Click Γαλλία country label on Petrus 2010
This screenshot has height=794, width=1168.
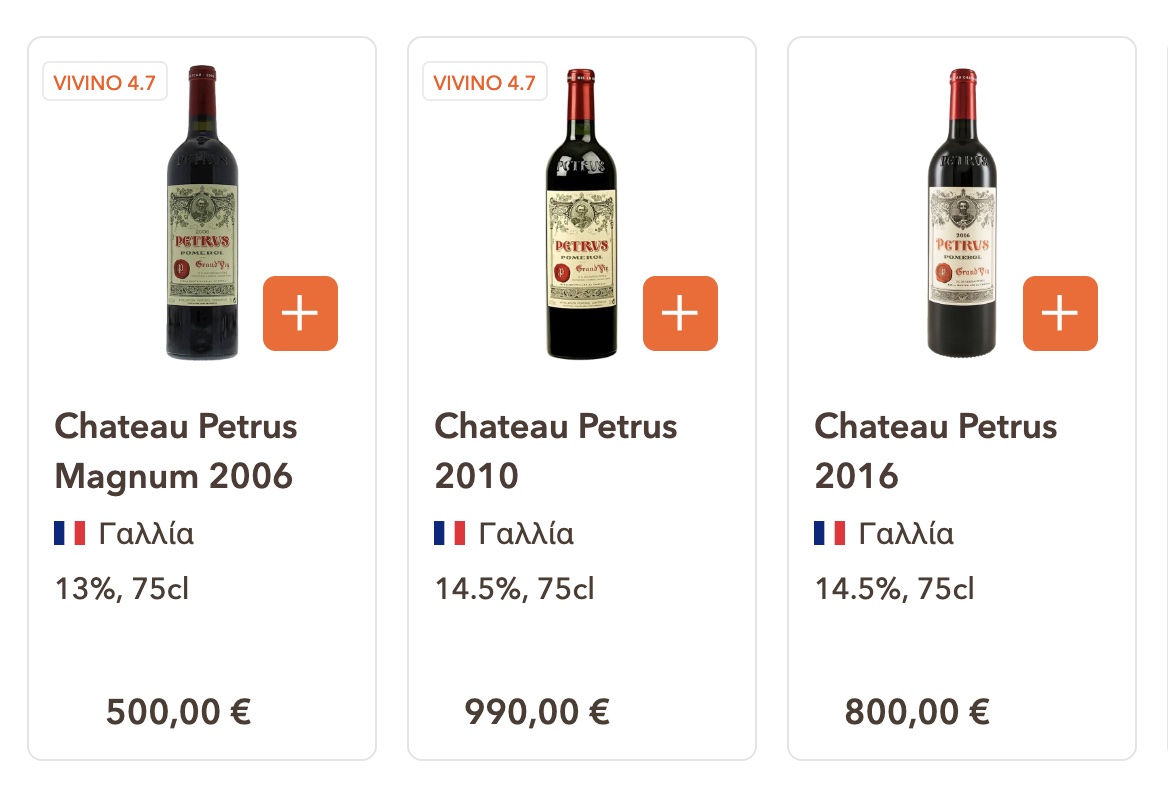click(x=526, y=534)
